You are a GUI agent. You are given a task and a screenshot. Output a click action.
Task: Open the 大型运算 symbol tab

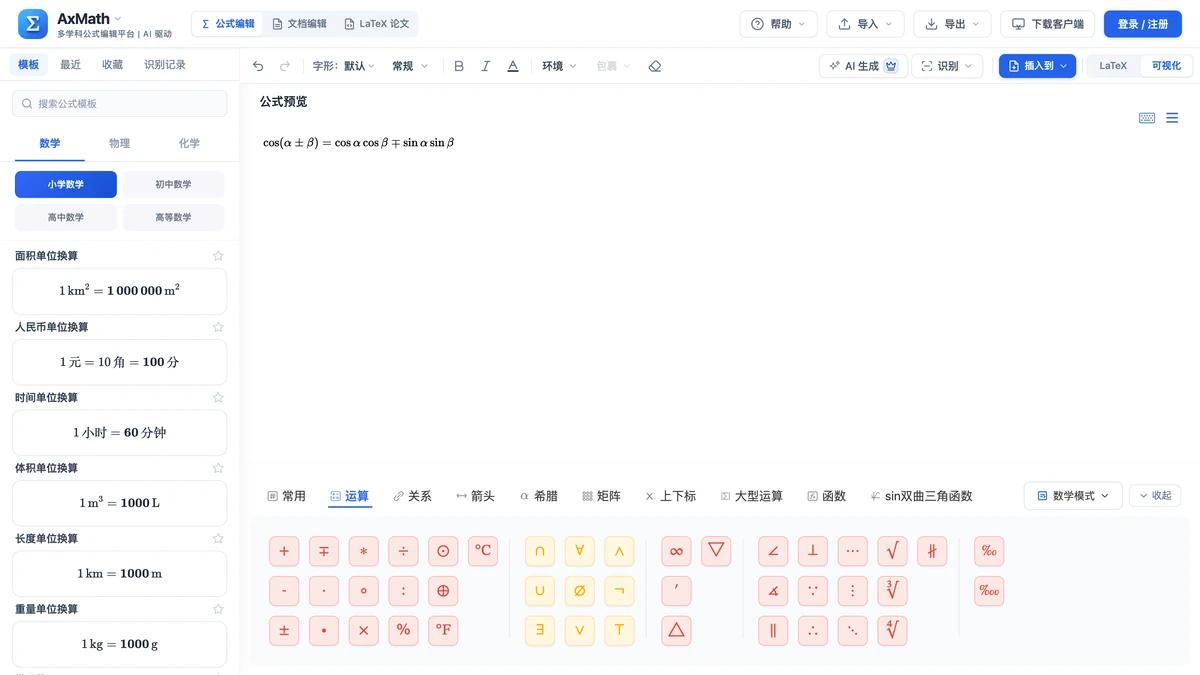pyautogui.click(x=752, y=496)
